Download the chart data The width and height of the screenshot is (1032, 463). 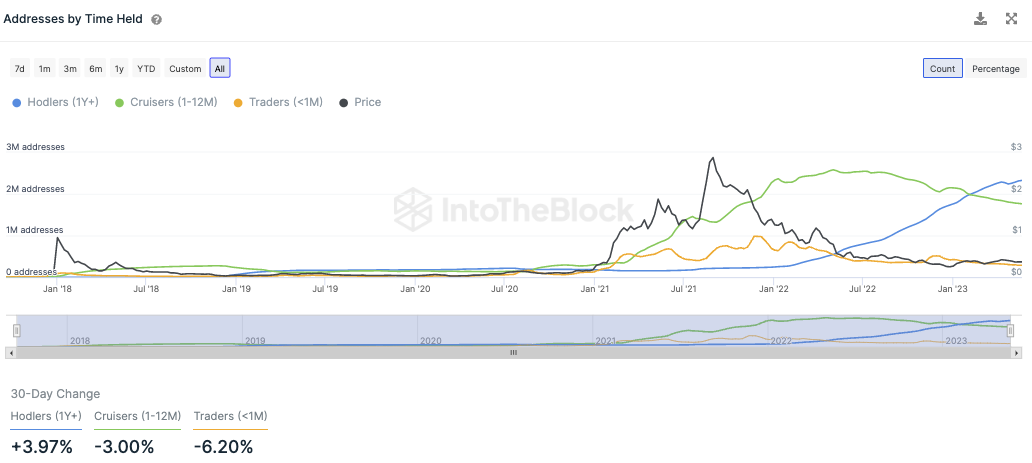[x=980, y=19]
